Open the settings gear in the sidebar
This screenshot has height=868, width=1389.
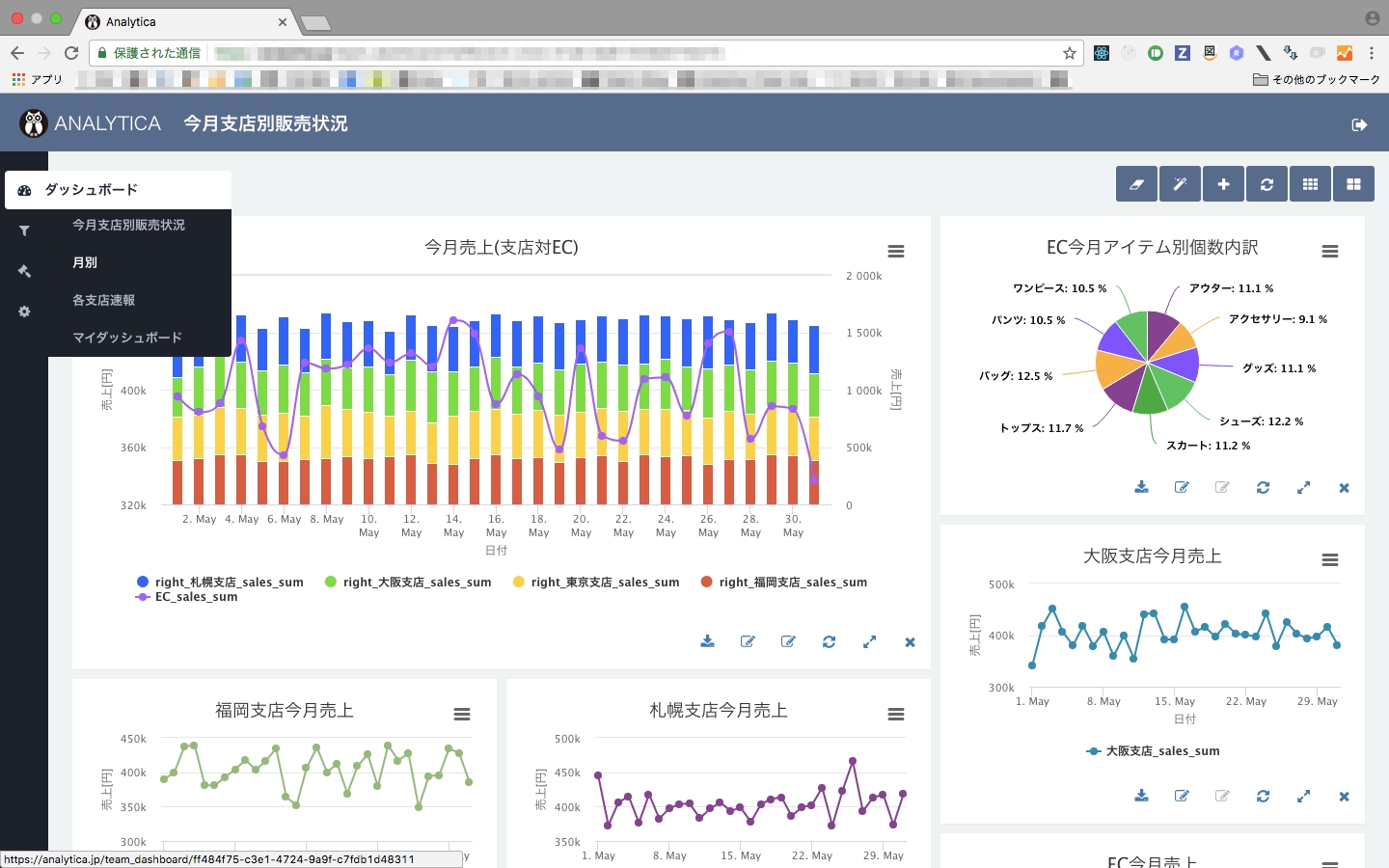coord(23,312)
